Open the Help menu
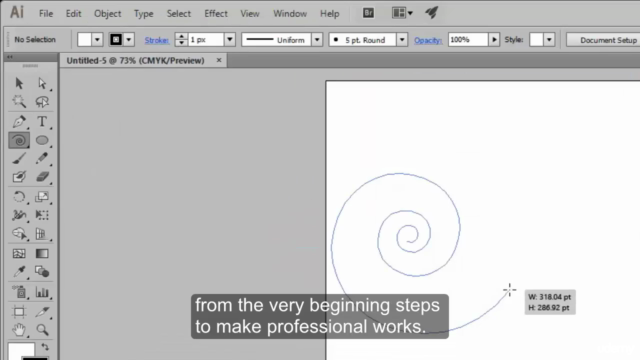The image size is (640, 360). (x=329, y=13)
